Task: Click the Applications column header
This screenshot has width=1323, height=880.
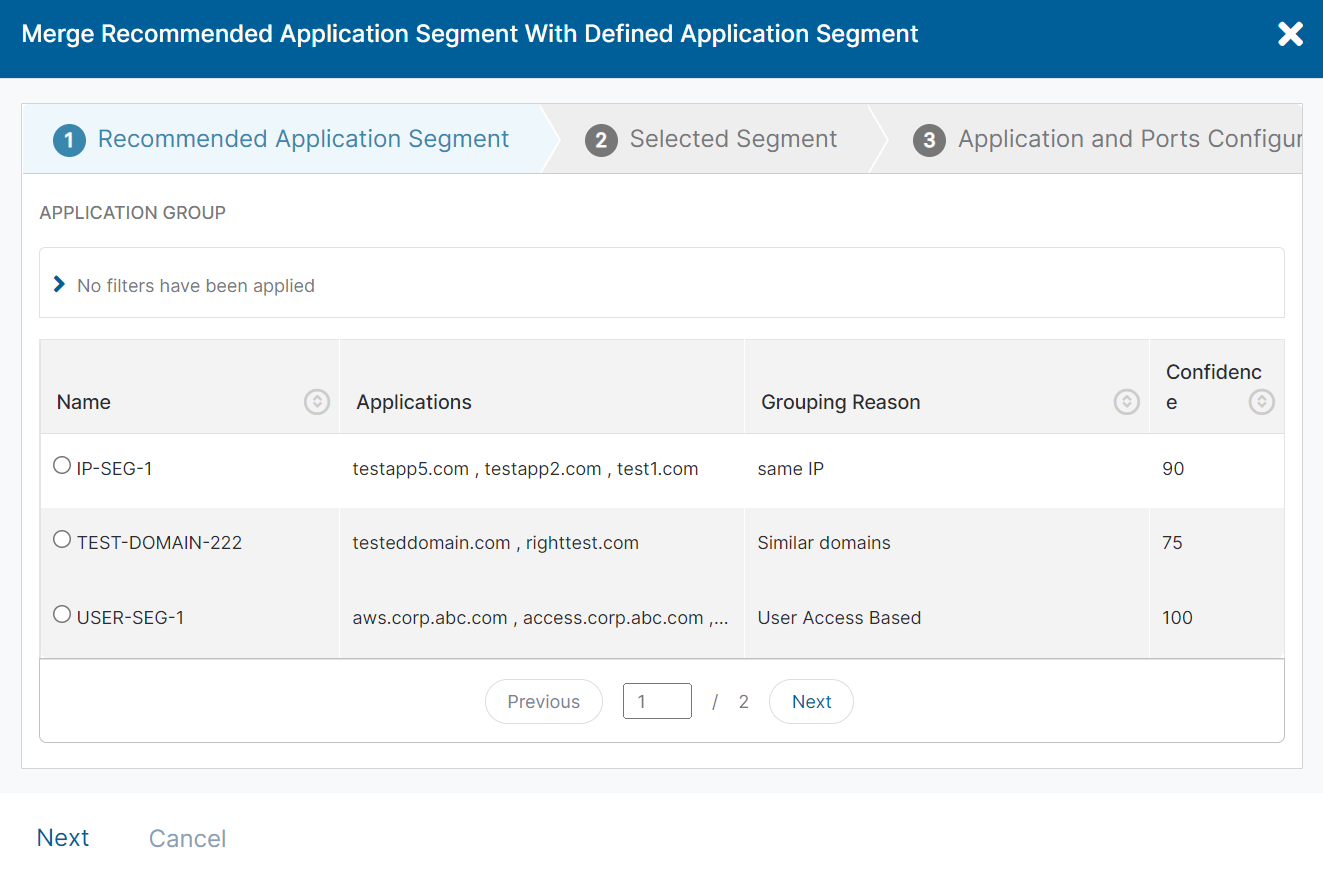Action: (414, 401)
